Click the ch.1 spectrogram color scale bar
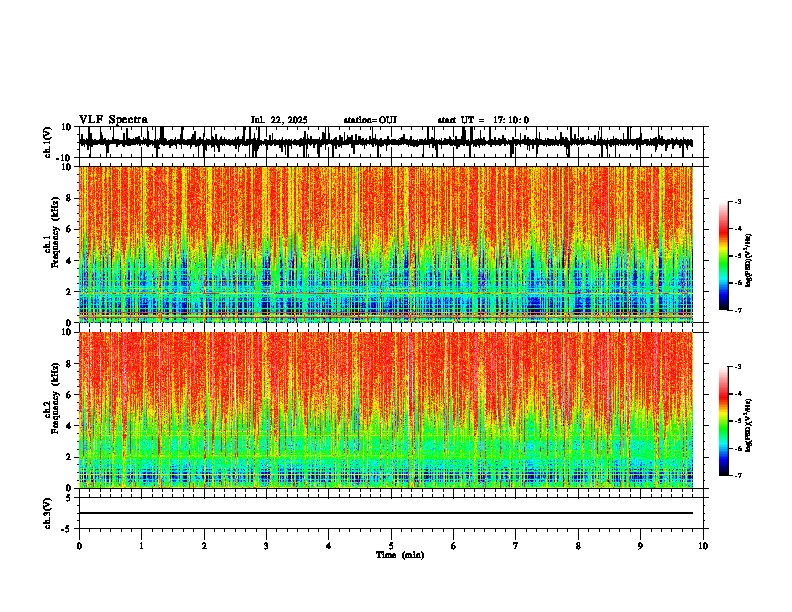792x612 pixels. [x=723, y=256]
